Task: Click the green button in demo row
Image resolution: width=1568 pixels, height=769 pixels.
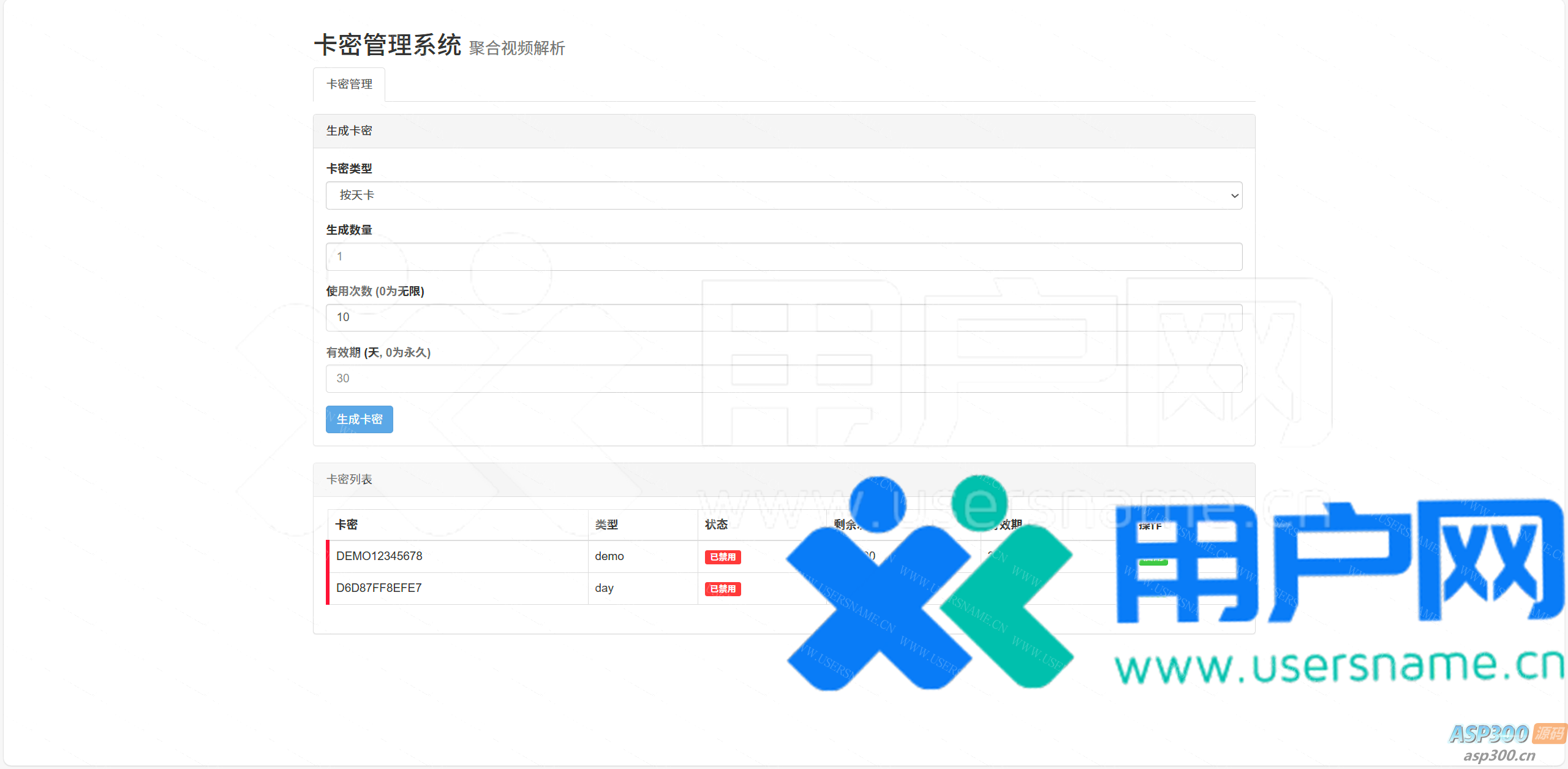Action: (1153, 561)
